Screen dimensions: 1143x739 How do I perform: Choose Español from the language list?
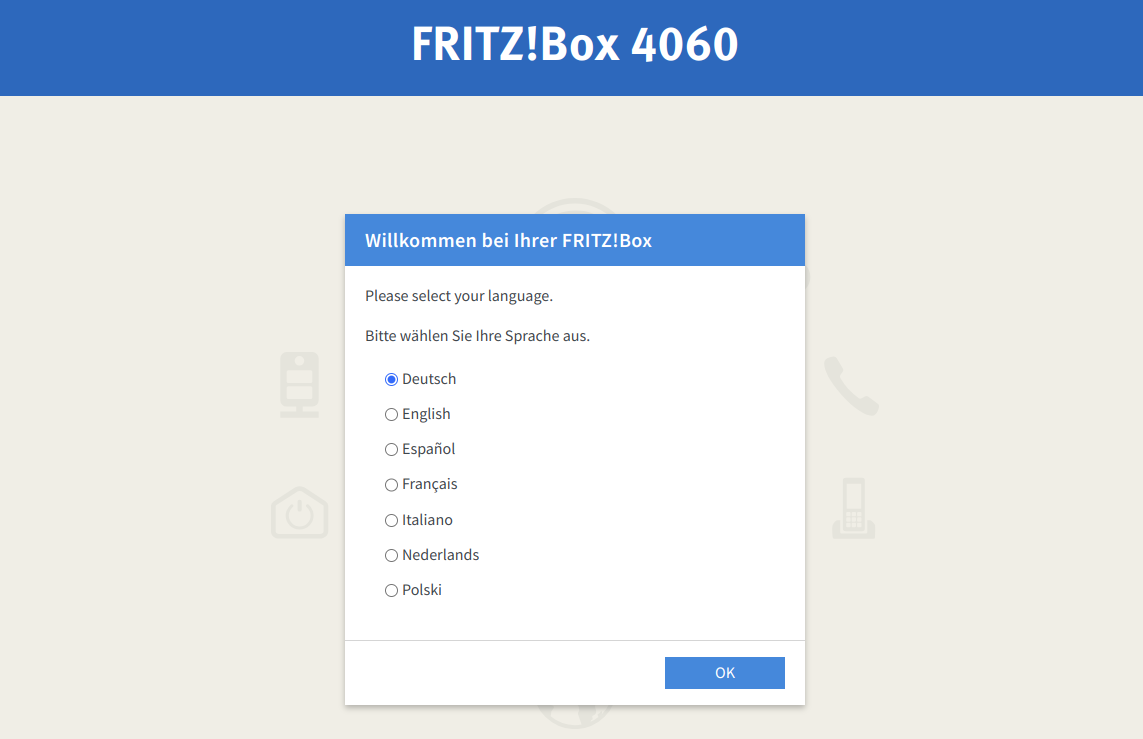[x=391, y=449]
